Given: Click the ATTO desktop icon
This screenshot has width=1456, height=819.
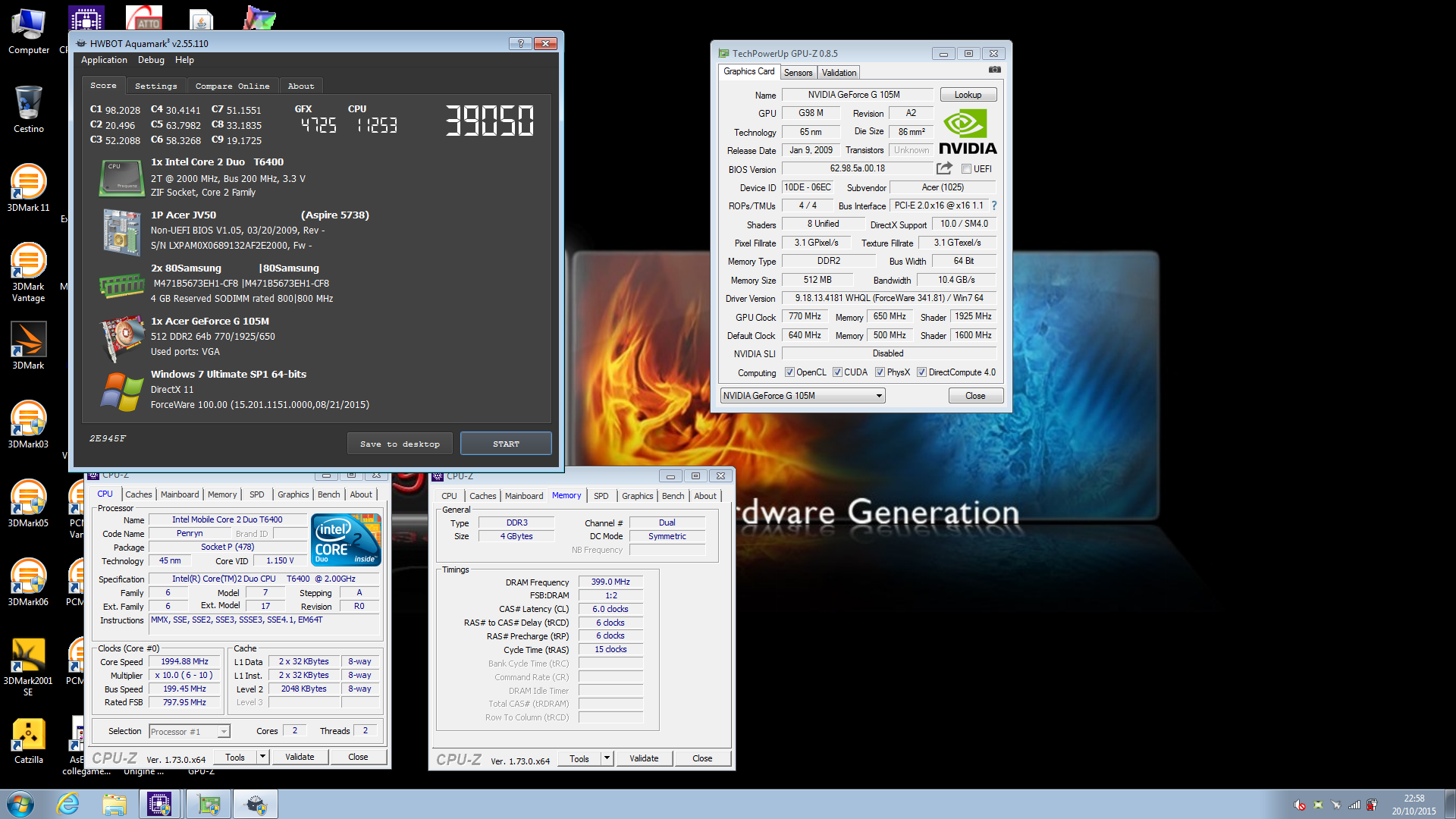Looking at the screenshot, I should [144, 17].
